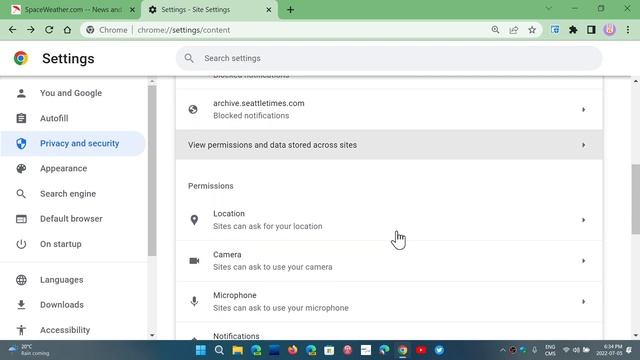
Task: Go forward with the browser forward arrow
Action: point(31,30)
